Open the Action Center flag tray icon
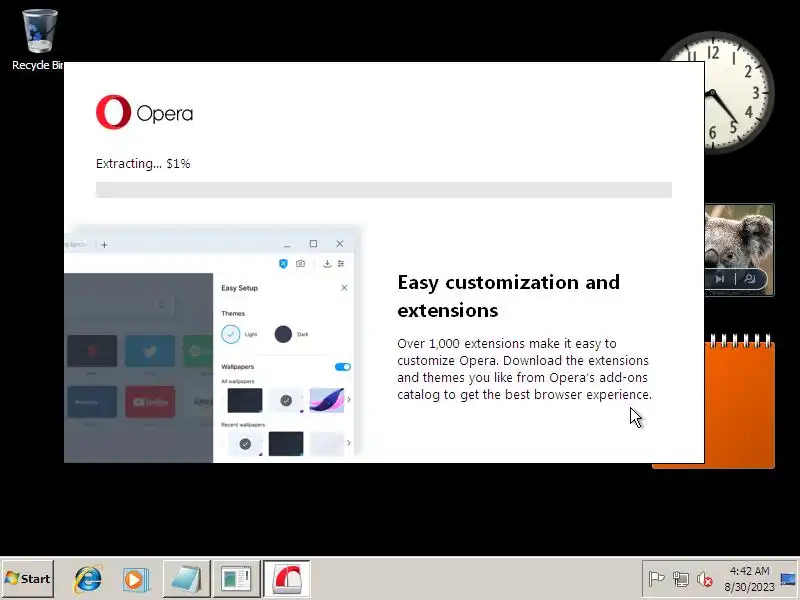Viewport: 800px width, 600px height. (656, 579)
